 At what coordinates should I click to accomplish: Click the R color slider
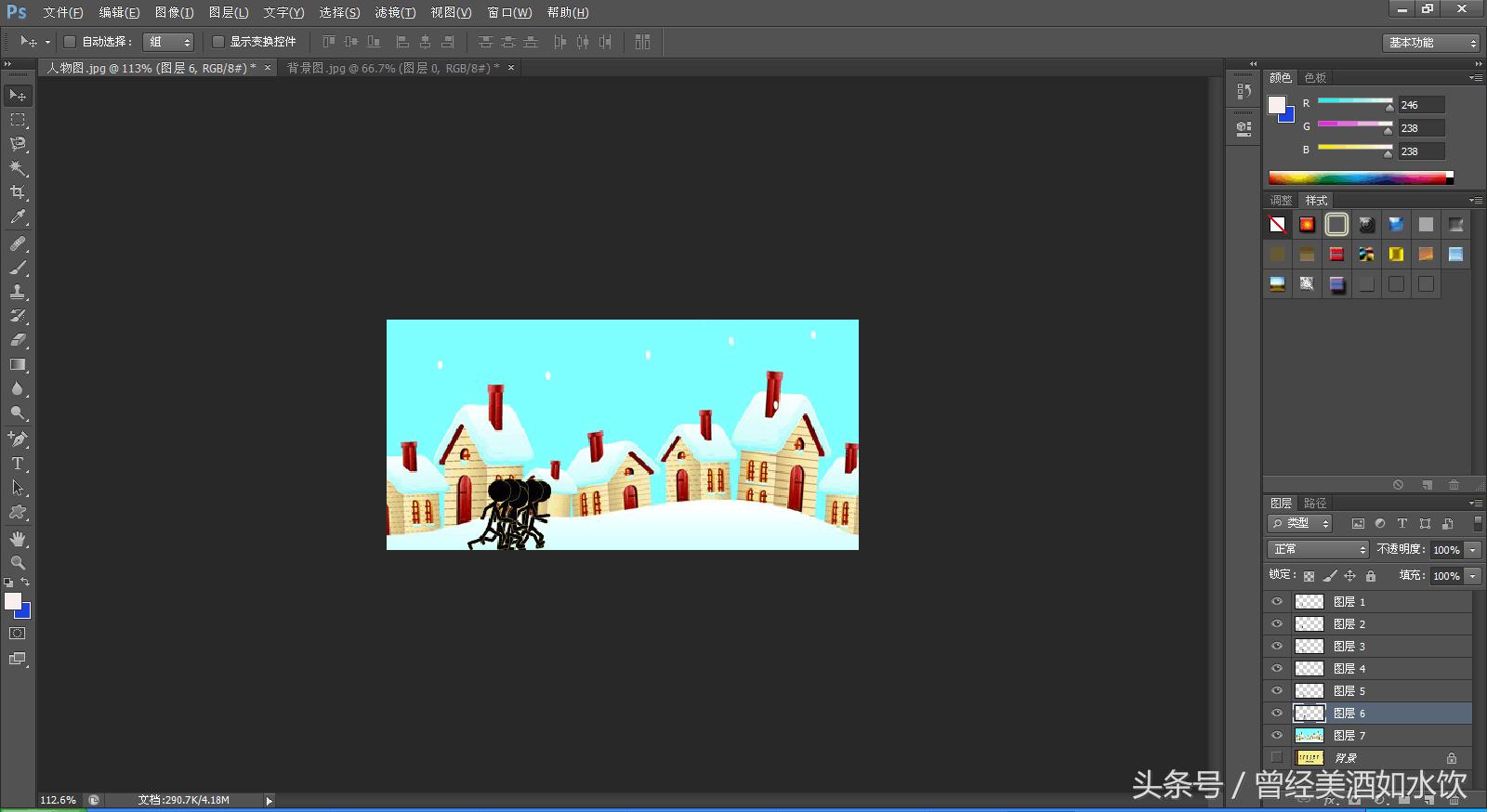[x=1354, y=101]
